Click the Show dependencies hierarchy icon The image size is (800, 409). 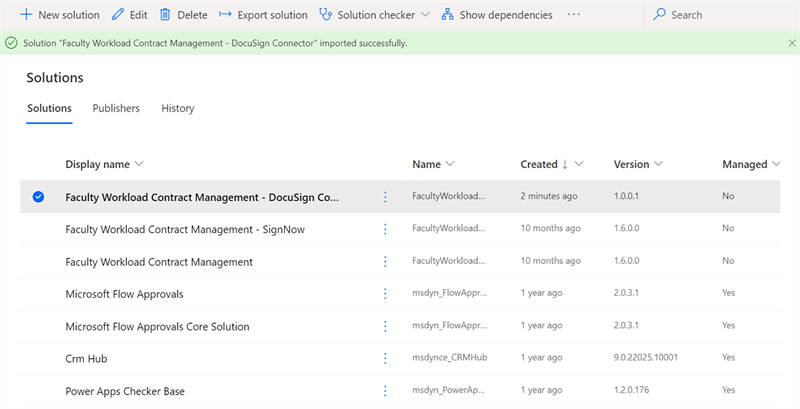click(447, 15)
